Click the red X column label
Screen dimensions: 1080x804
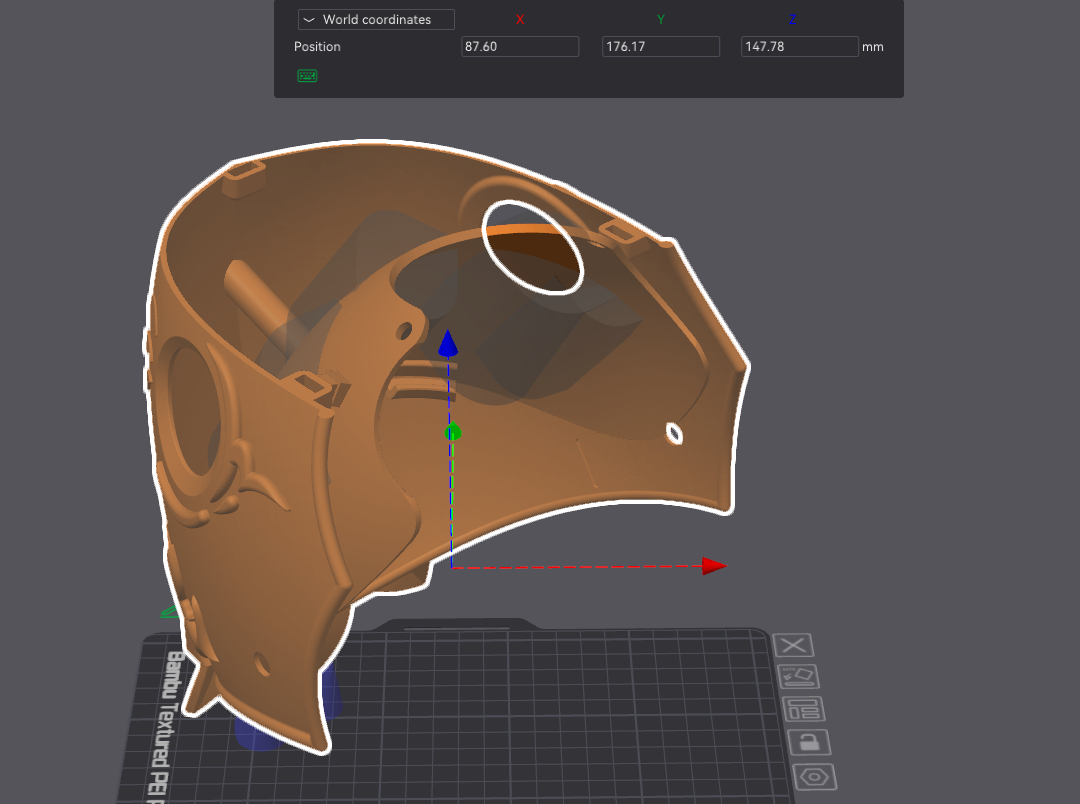point(520,20)
